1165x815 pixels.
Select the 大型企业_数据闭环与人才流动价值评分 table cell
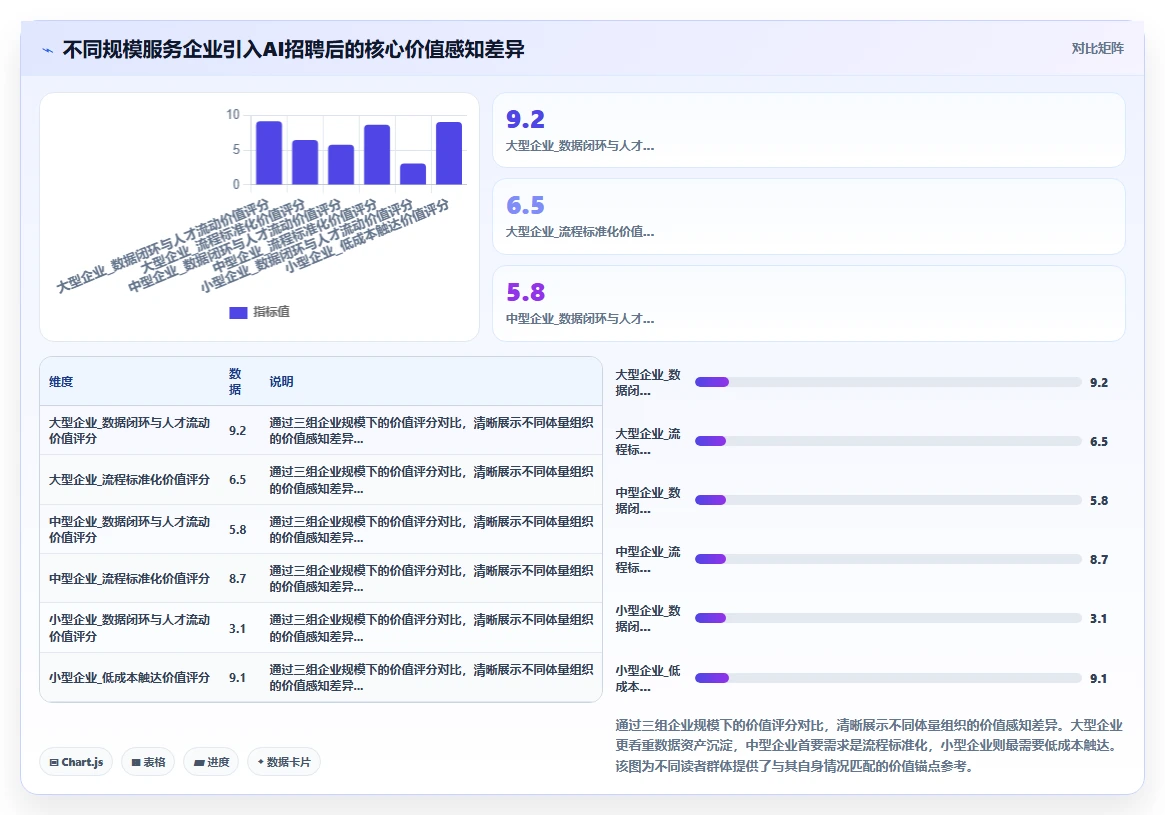(130, 430)
